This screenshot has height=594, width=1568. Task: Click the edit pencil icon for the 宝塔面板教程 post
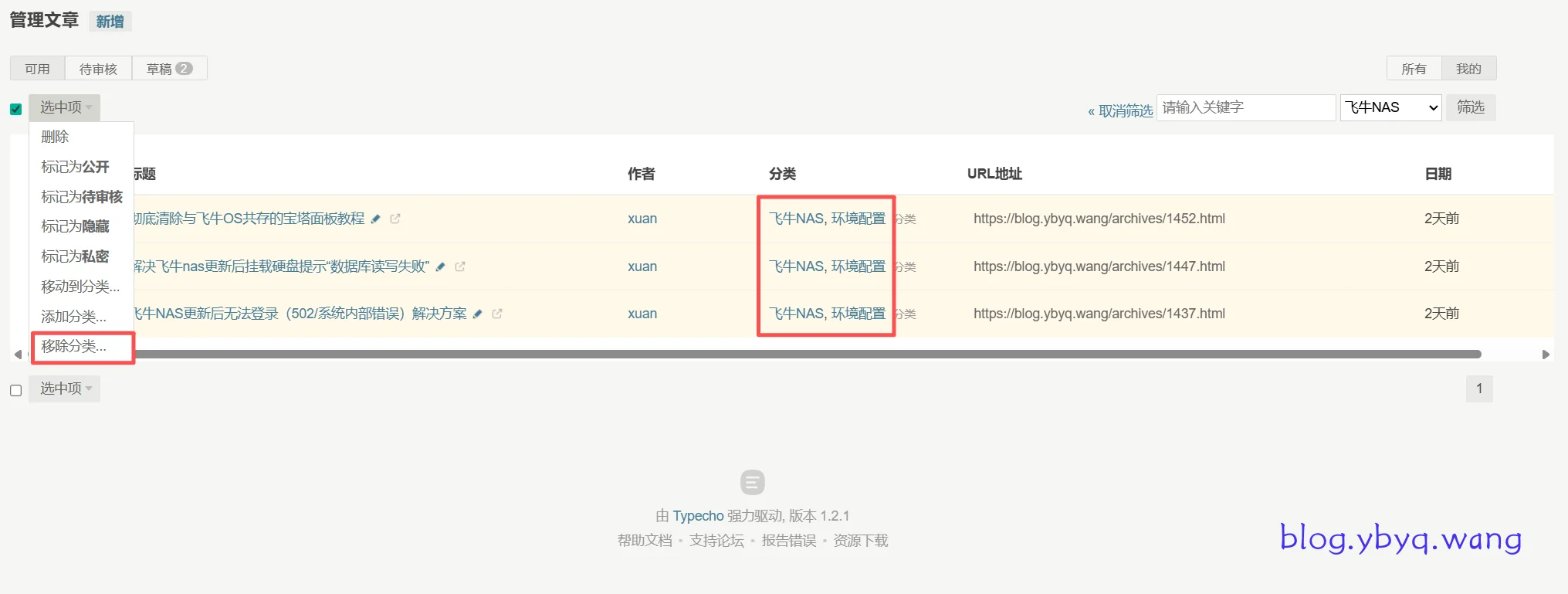[x=376, y=219]
